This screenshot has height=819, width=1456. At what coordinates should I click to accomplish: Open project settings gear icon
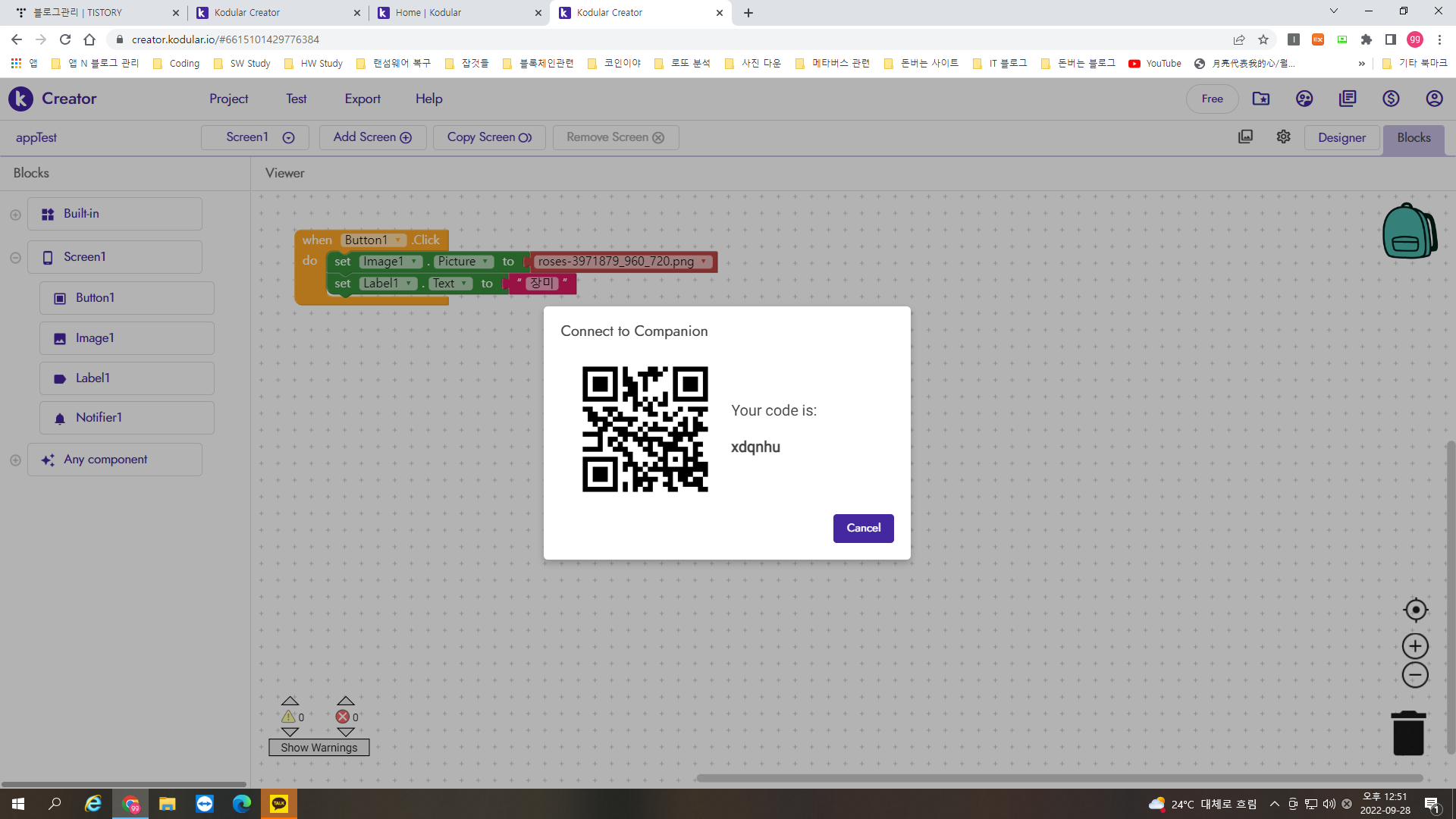[x=1283, y=137]
